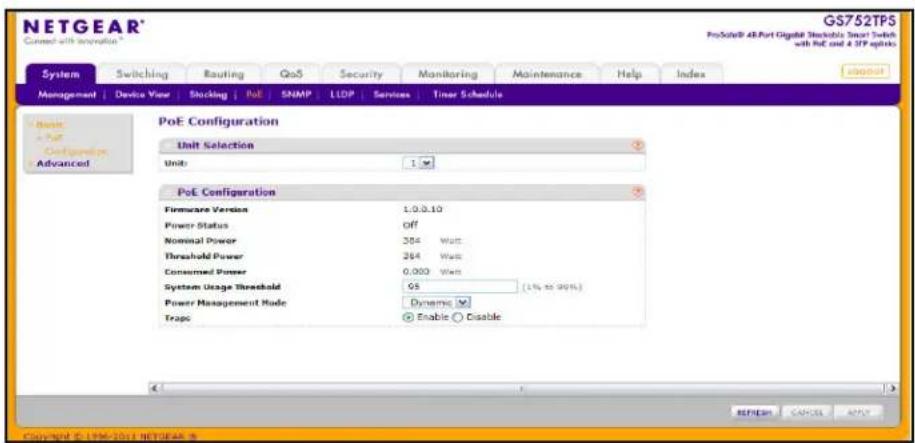The height and width of the screenshot is (443, 915).
Task: Click the scrollbar right arrow
Action: (x=893, y=388)
